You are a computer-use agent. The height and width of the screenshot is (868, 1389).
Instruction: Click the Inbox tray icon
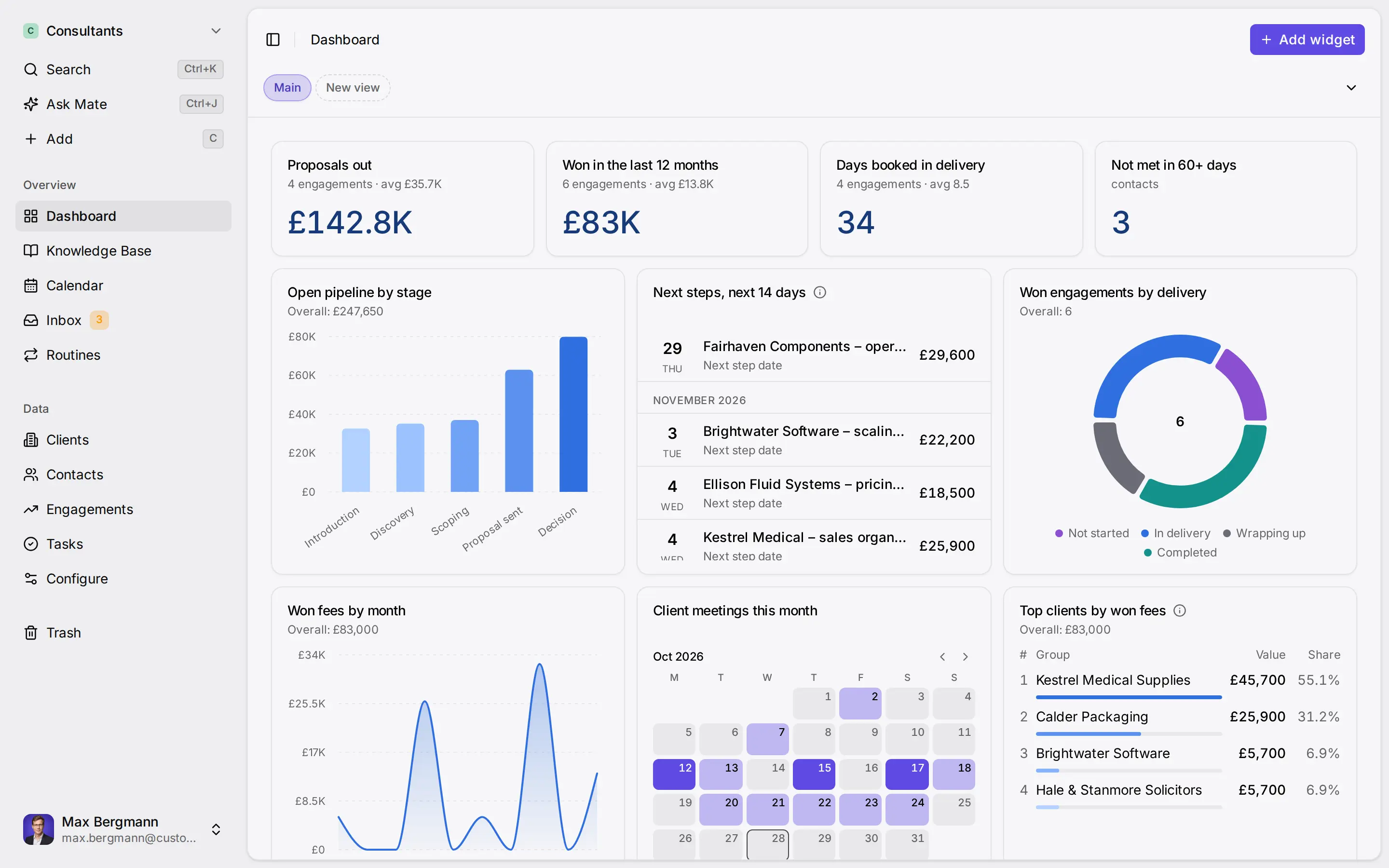pos(30,320)
